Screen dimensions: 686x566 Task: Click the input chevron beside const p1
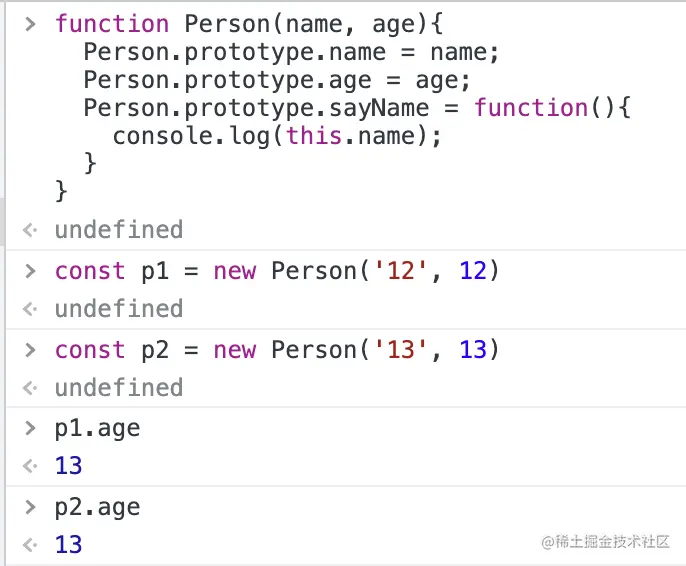(30, 271)
